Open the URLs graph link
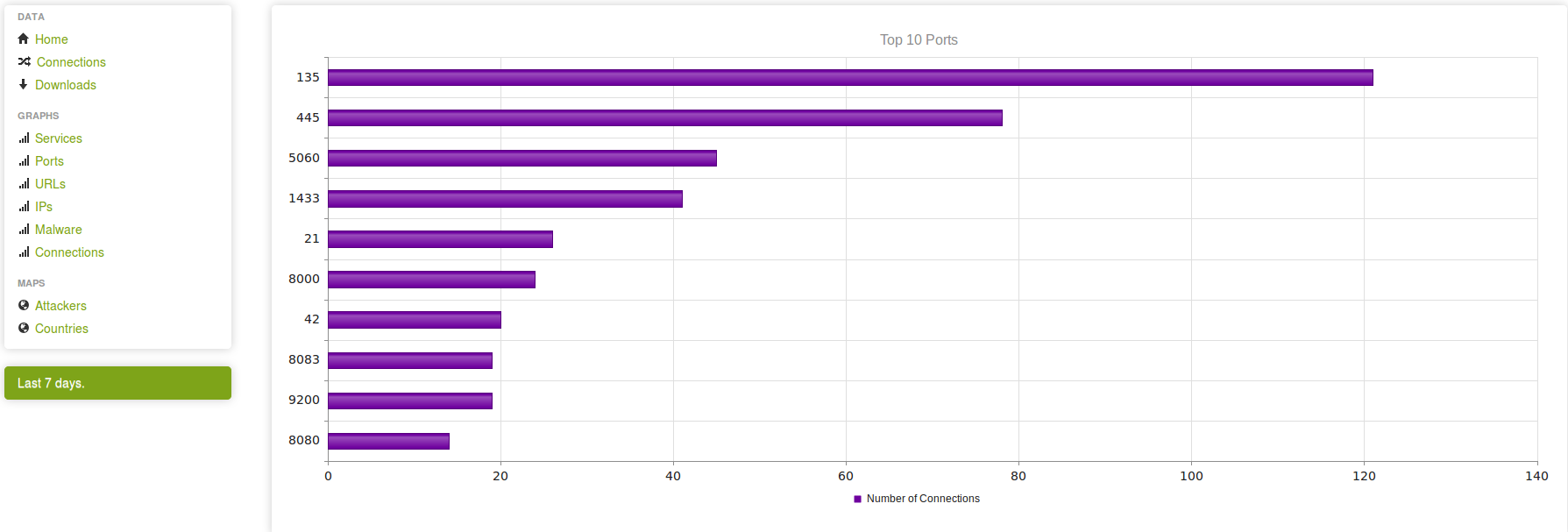The width and height of the screenshot is (1568, 532). [x=50, y=184]
